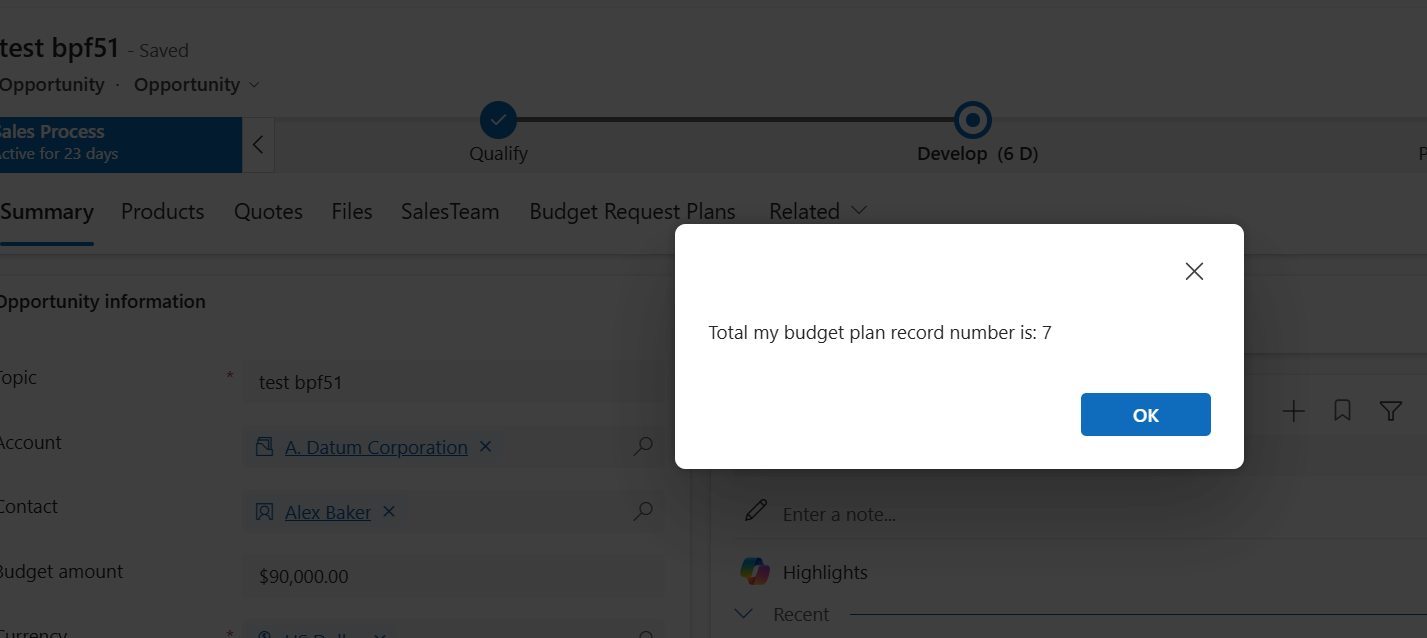
Task: Remove A. Datum Corporation from Account
Action: 486,447
